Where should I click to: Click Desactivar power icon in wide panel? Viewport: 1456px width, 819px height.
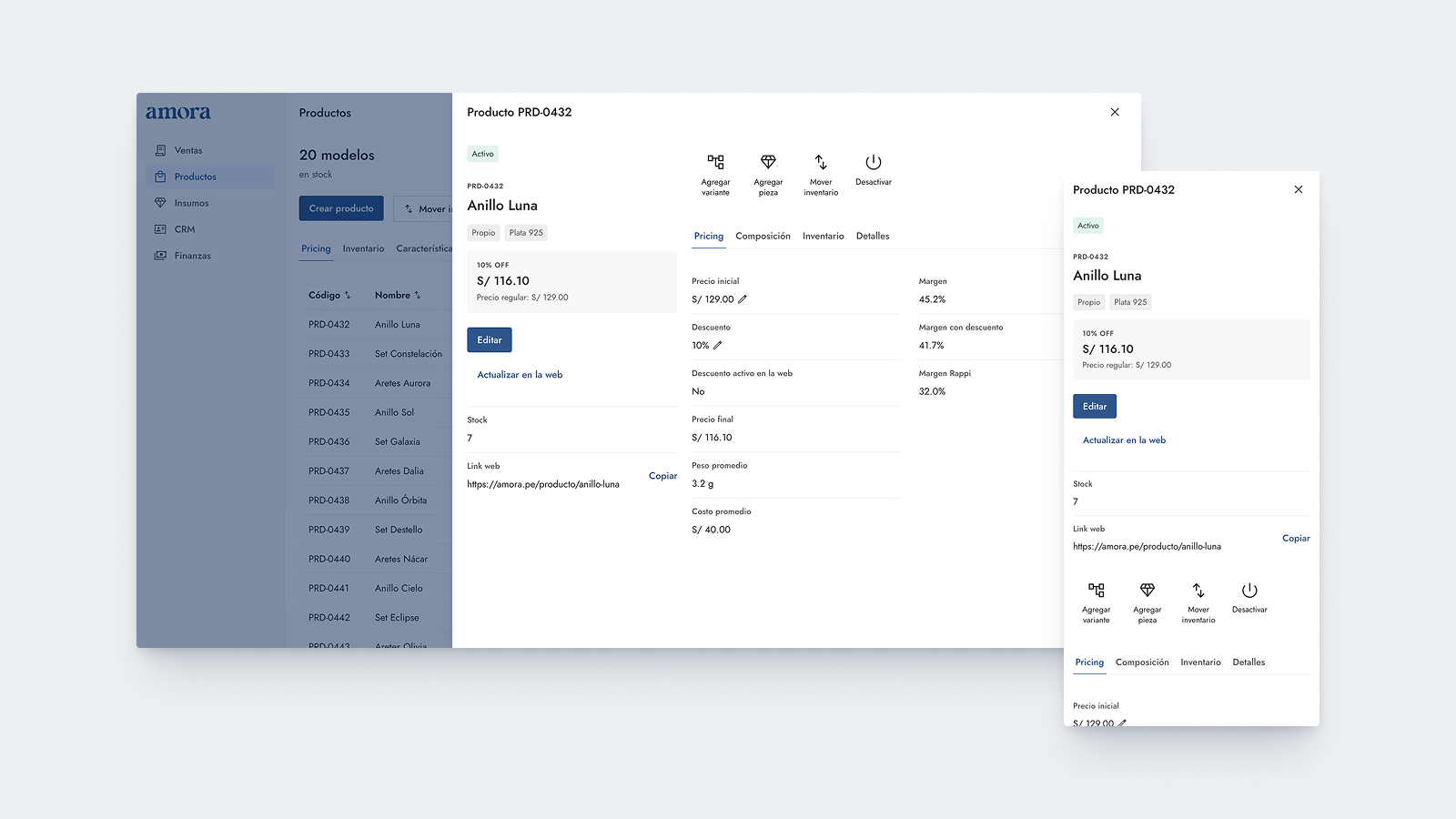[x=874, y=162]
